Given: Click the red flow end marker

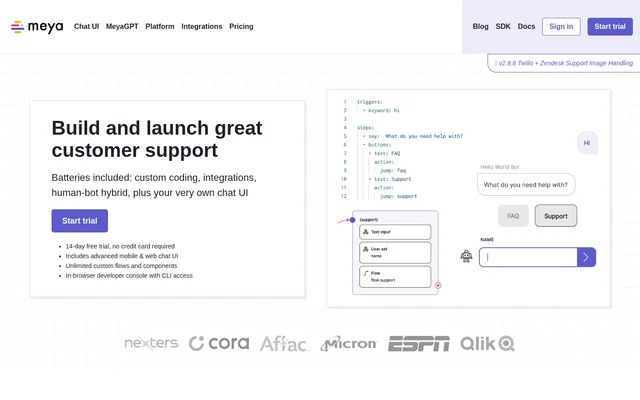Looking at the screenshot, I should click(438, 285).
